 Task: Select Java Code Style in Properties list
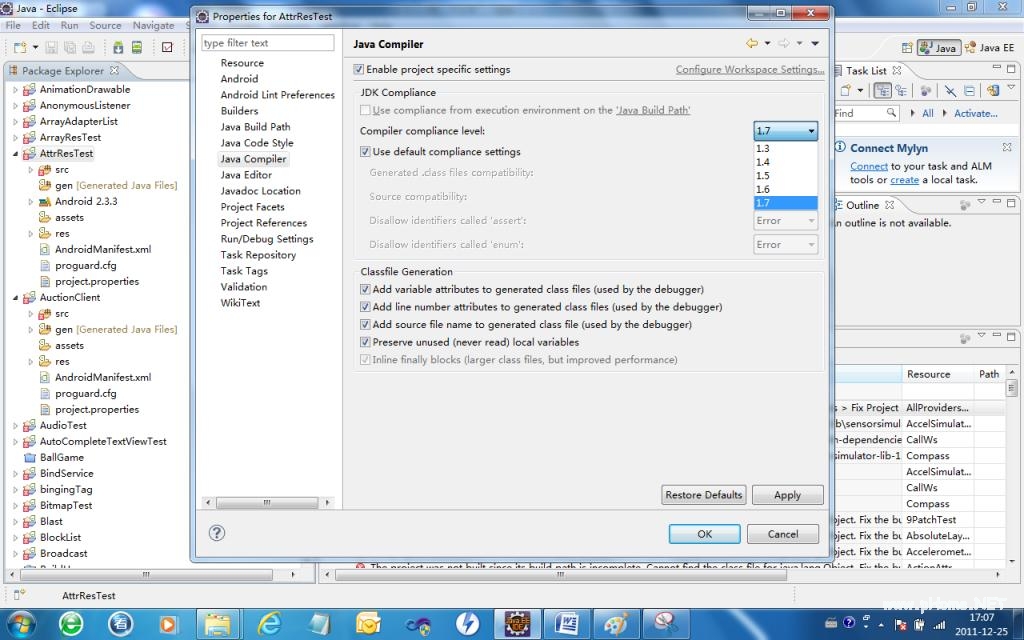click(257, 143)
